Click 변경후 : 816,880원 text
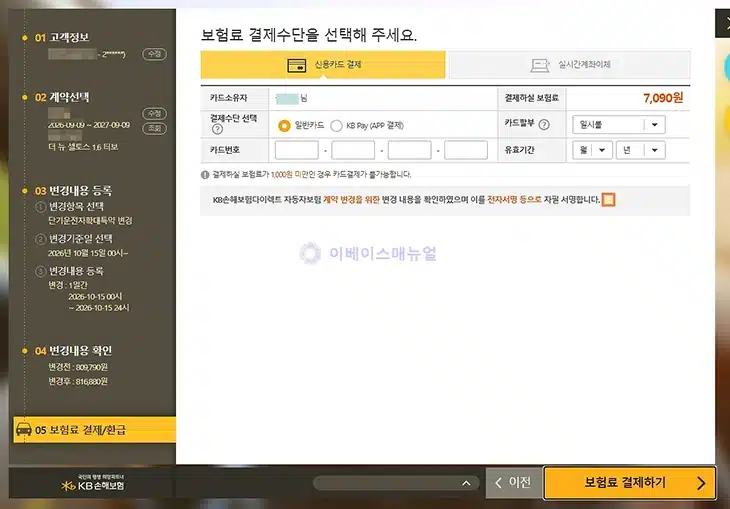Image resolution: width=730 pixels, height=509 pixels. (78, 381)
